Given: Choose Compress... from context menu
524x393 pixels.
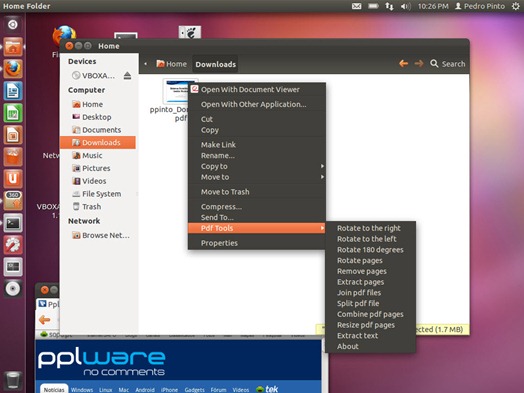Looking at the screenshot, I should (257, 207).
